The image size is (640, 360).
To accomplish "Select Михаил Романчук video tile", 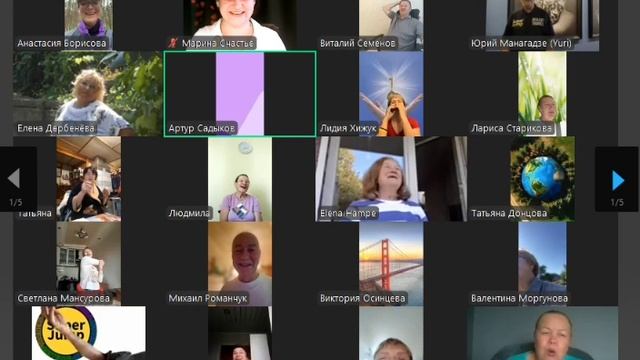I will pos(240,264).
